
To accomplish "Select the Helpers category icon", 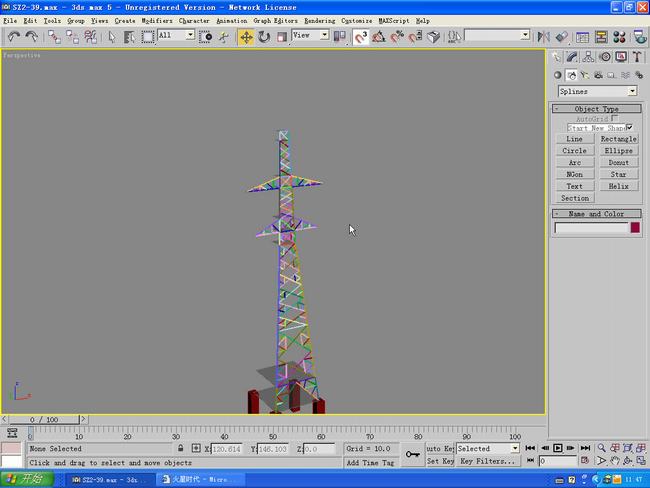I will [611, 75].
